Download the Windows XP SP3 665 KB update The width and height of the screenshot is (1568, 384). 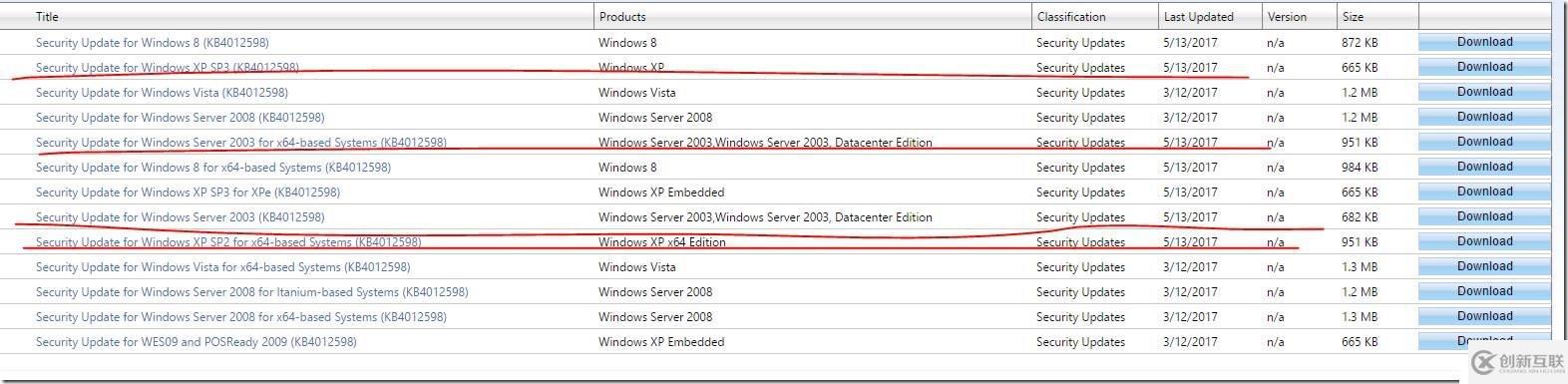tap(1484, 67)
